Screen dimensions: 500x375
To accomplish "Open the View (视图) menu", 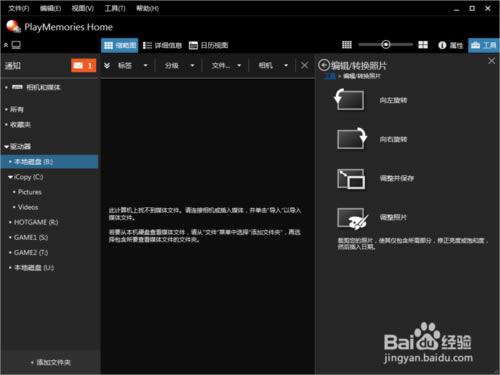I will [x=83, y=8].
